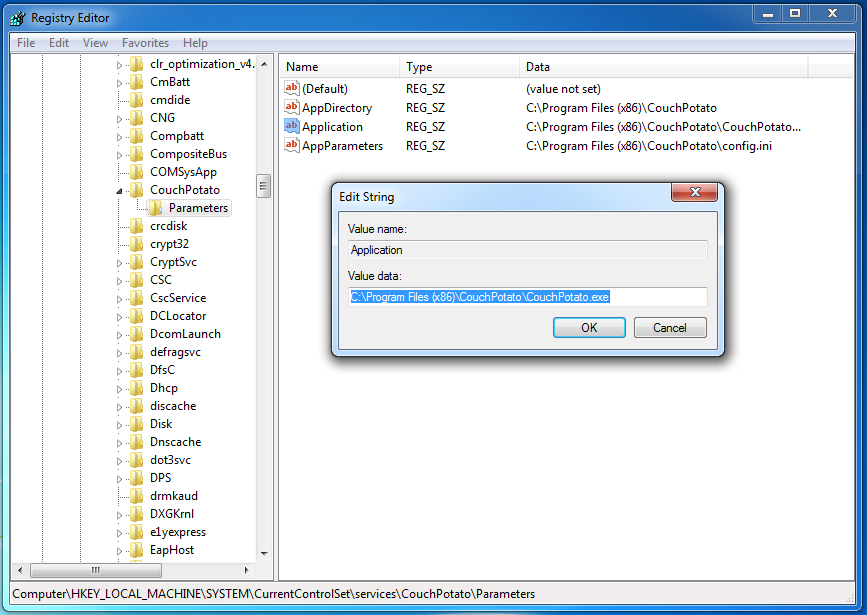
Task: Click the CNG folder icon
Action: pos(137,118)
